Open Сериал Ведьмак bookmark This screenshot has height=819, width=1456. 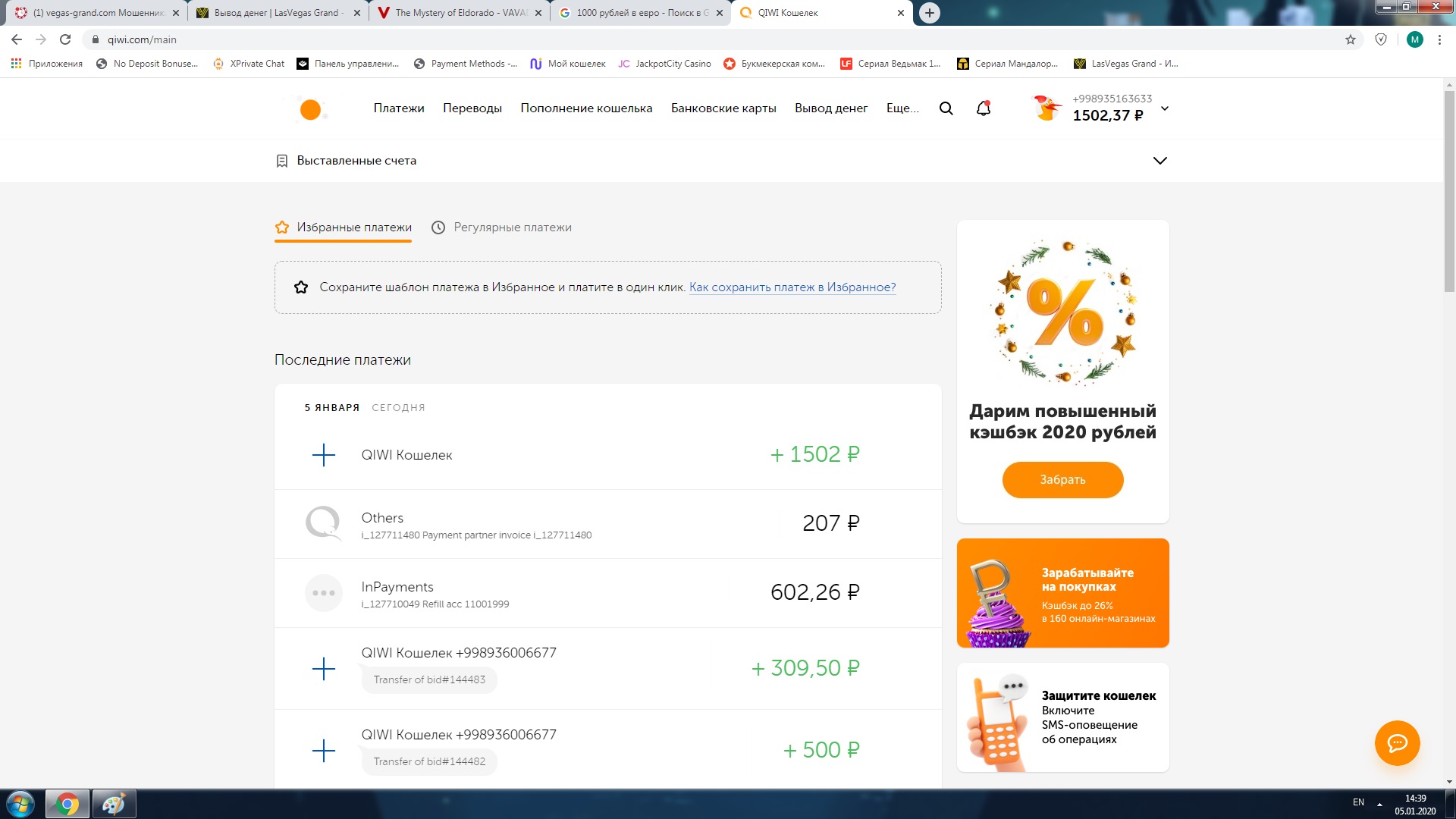coord(890,64)
